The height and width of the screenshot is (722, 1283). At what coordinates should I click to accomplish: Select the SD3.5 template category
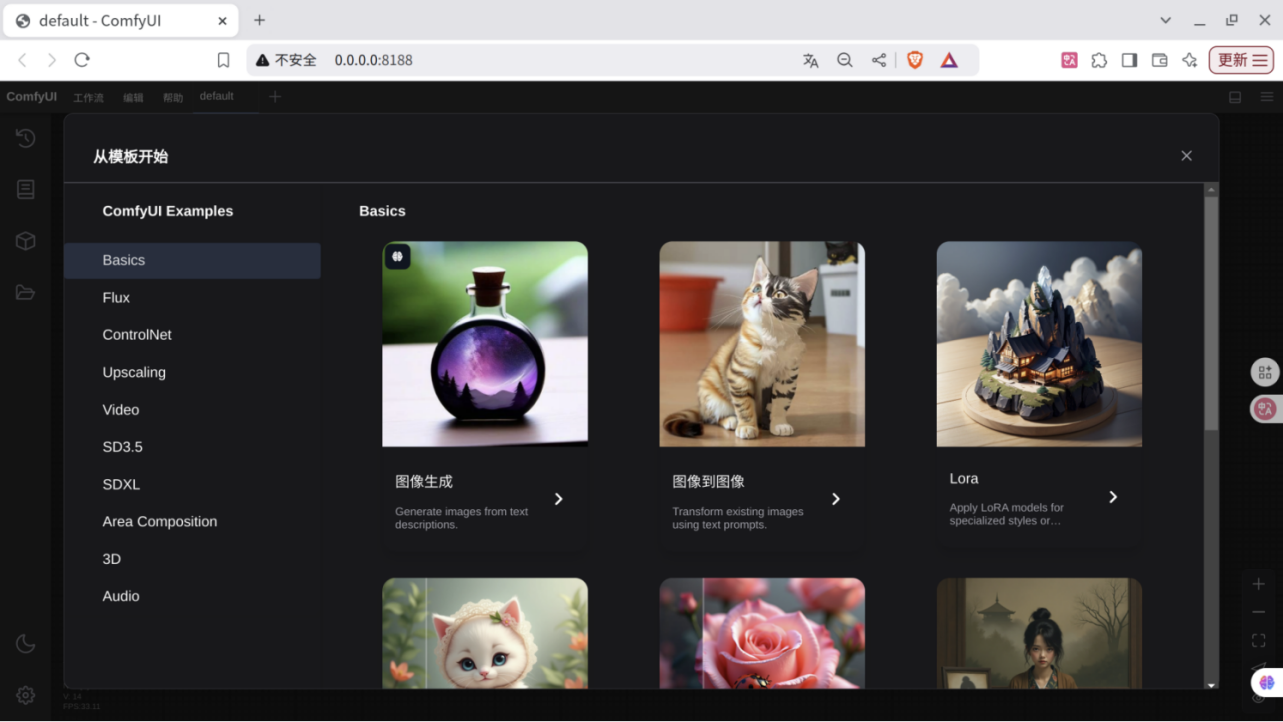point(192,447)
